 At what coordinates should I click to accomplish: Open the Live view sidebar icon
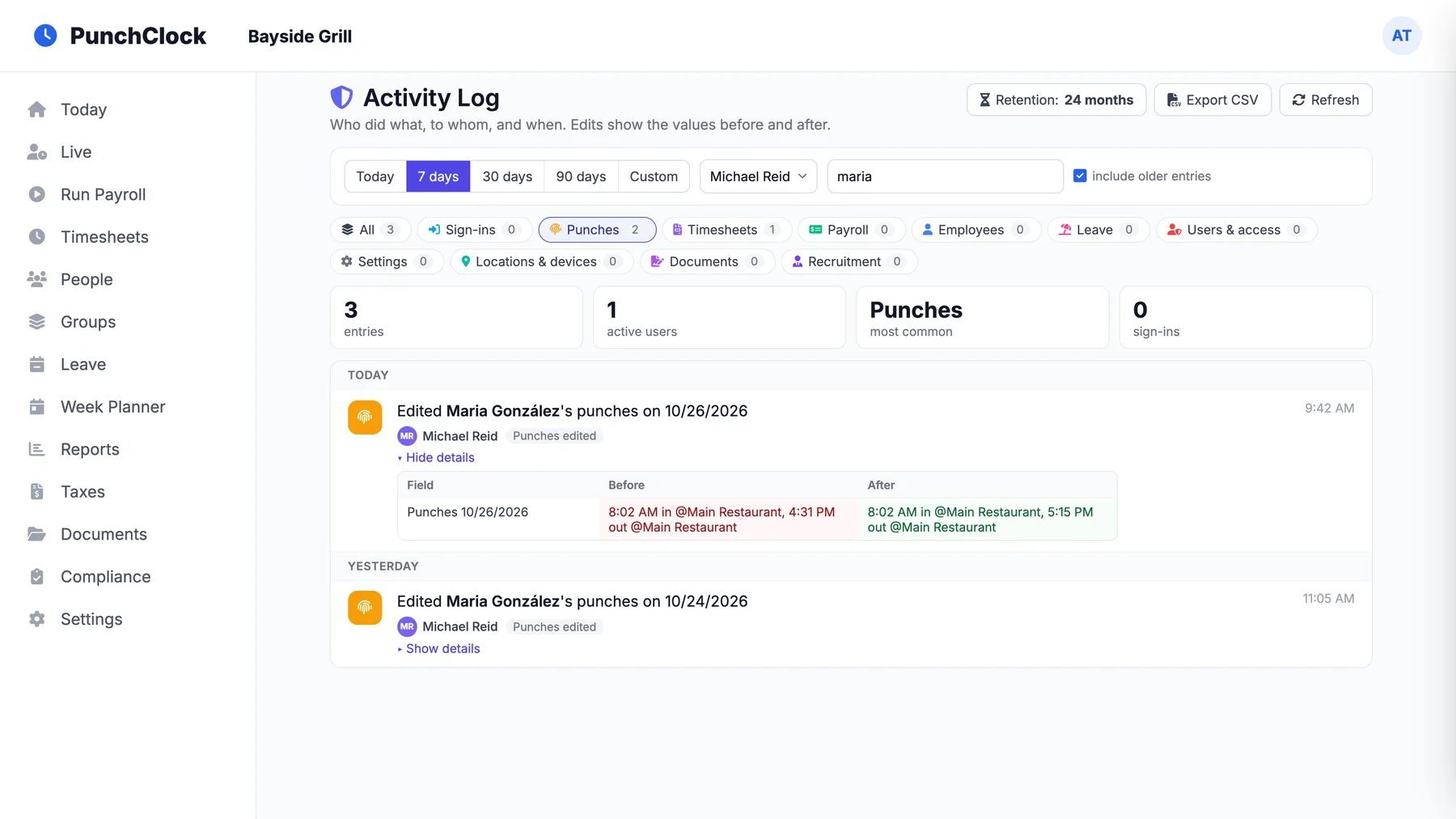click(37, 152)
